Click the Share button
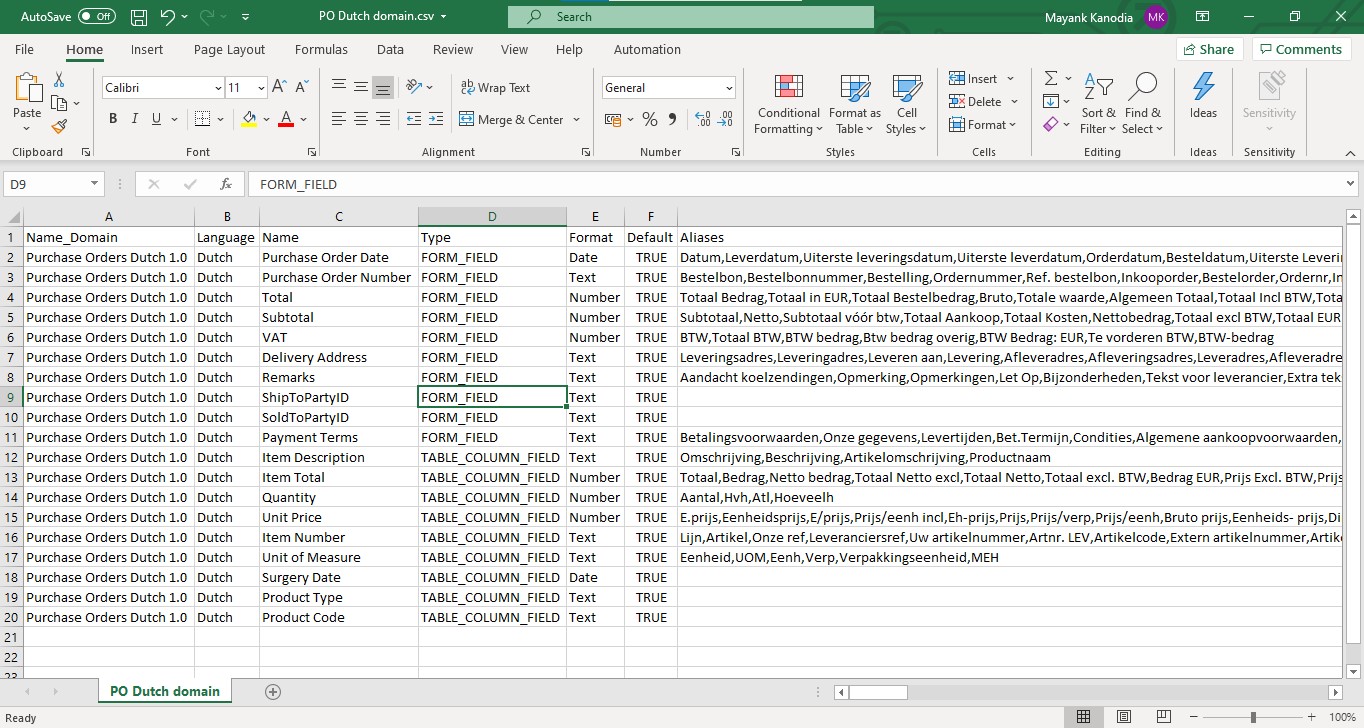This screenshot has width=1364, height=728. 1208,49
